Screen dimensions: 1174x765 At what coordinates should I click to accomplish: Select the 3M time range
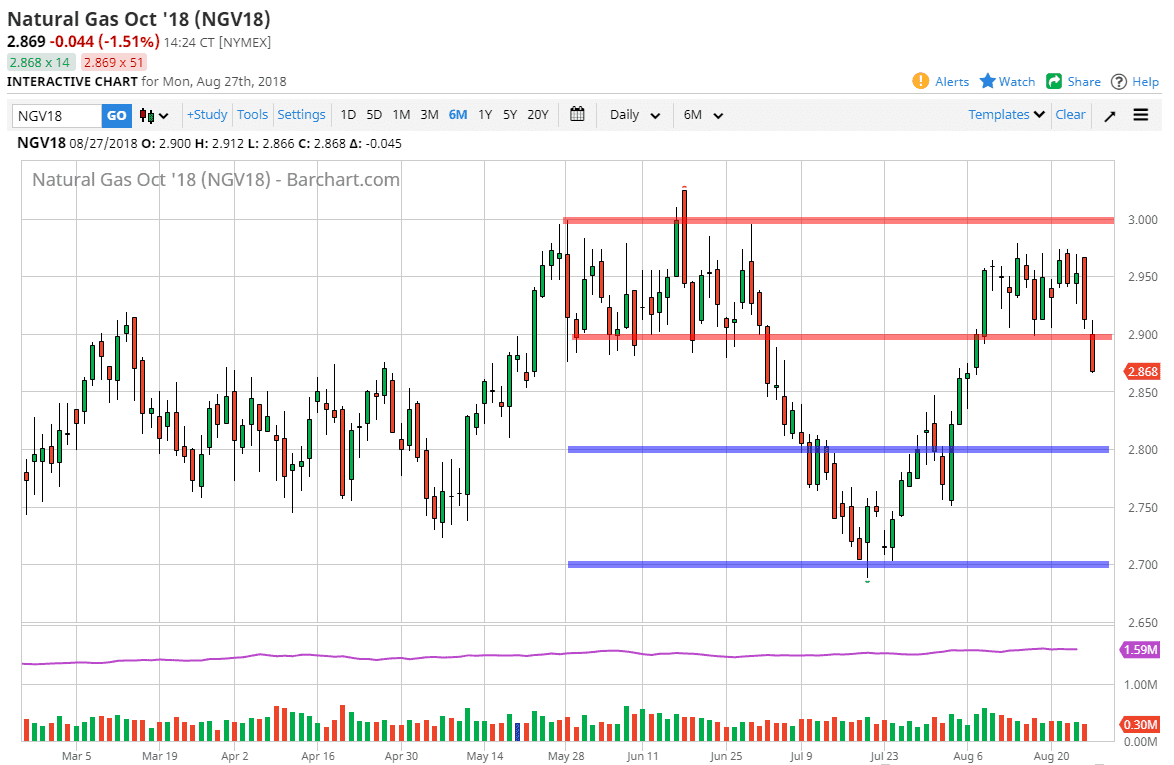[429, 115]
